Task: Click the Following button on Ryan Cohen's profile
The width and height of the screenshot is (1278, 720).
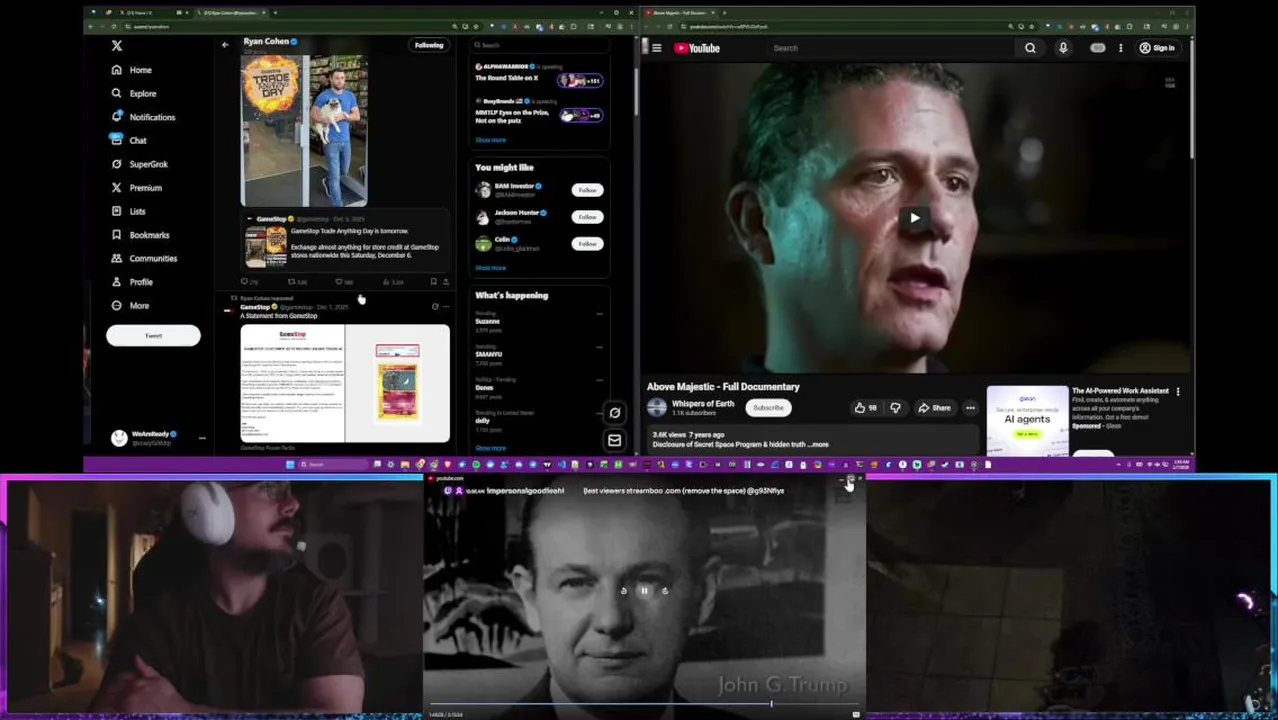Action: coord(429,45)
